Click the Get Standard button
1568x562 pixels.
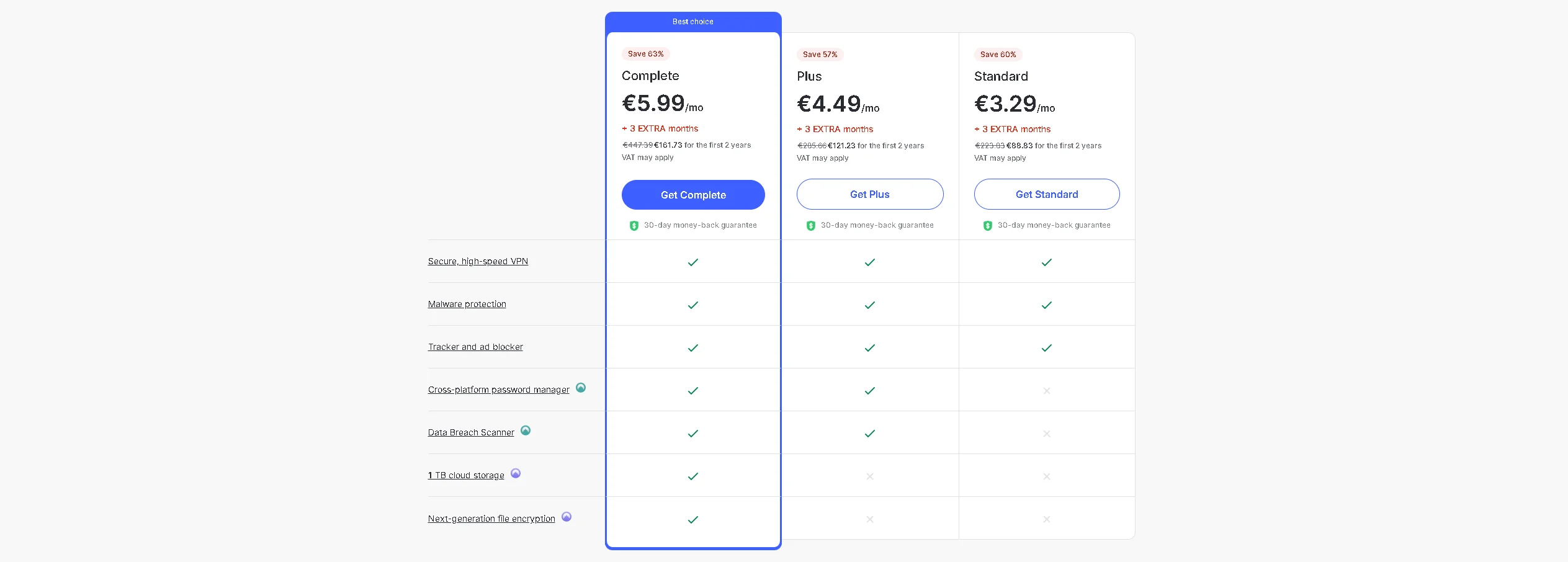point(1046,194)
